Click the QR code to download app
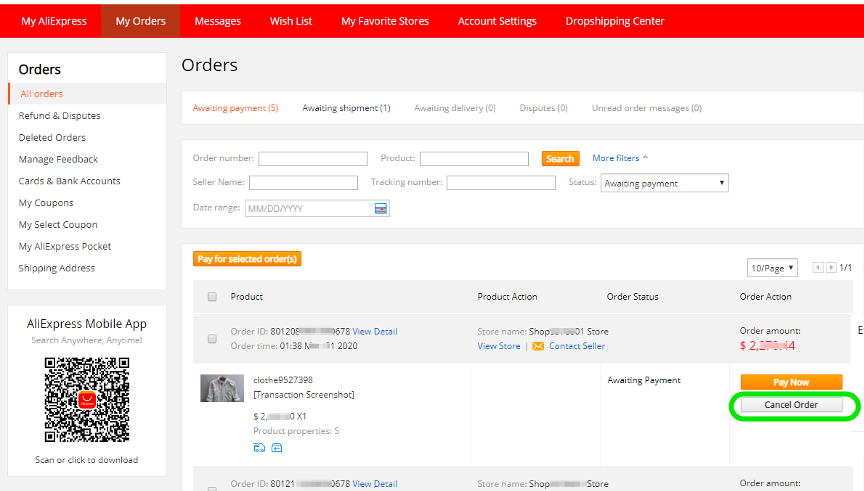 (x=87, y=400)
